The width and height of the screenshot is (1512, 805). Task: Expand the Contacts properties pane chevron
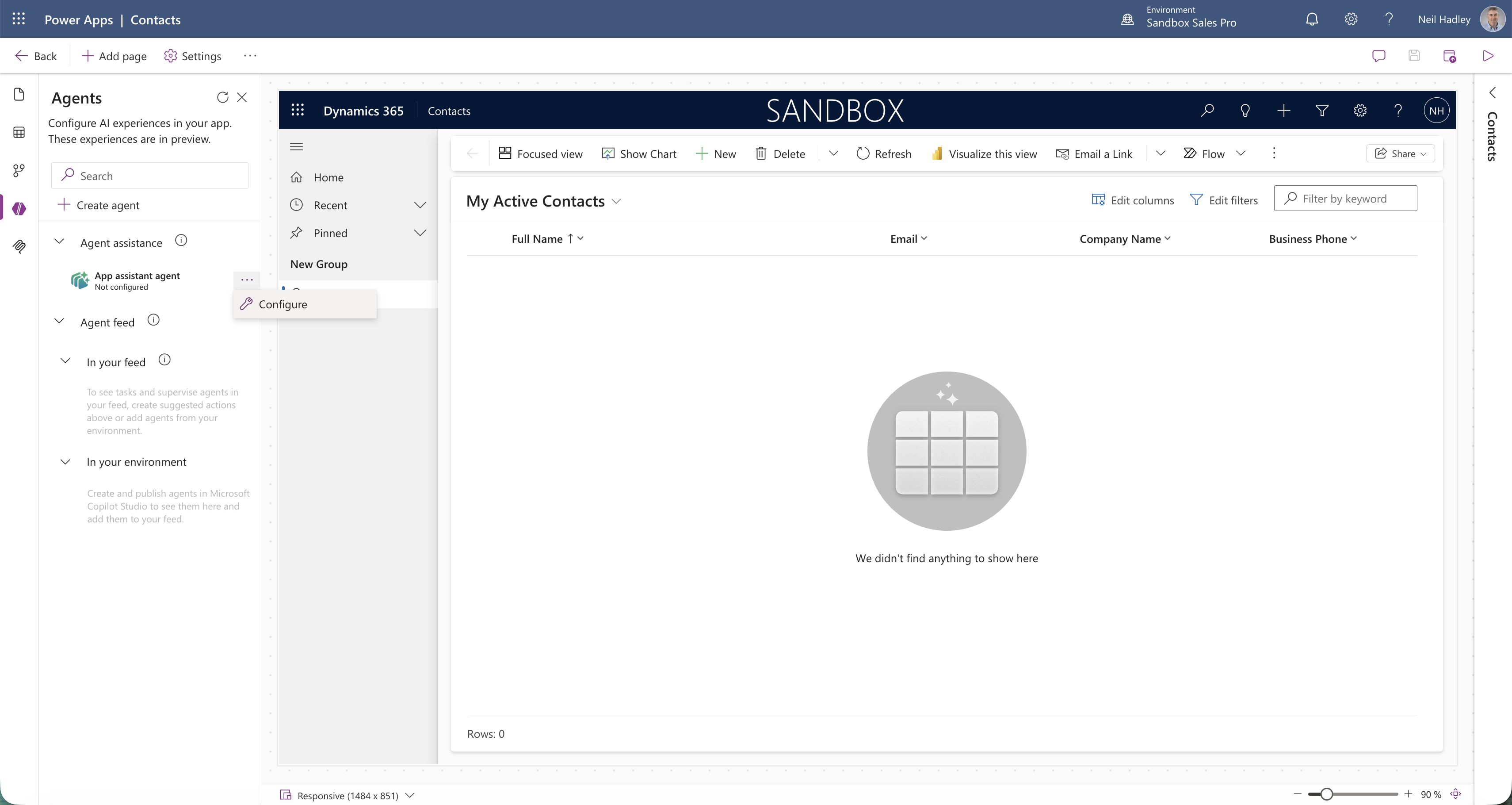(1493, 93)
